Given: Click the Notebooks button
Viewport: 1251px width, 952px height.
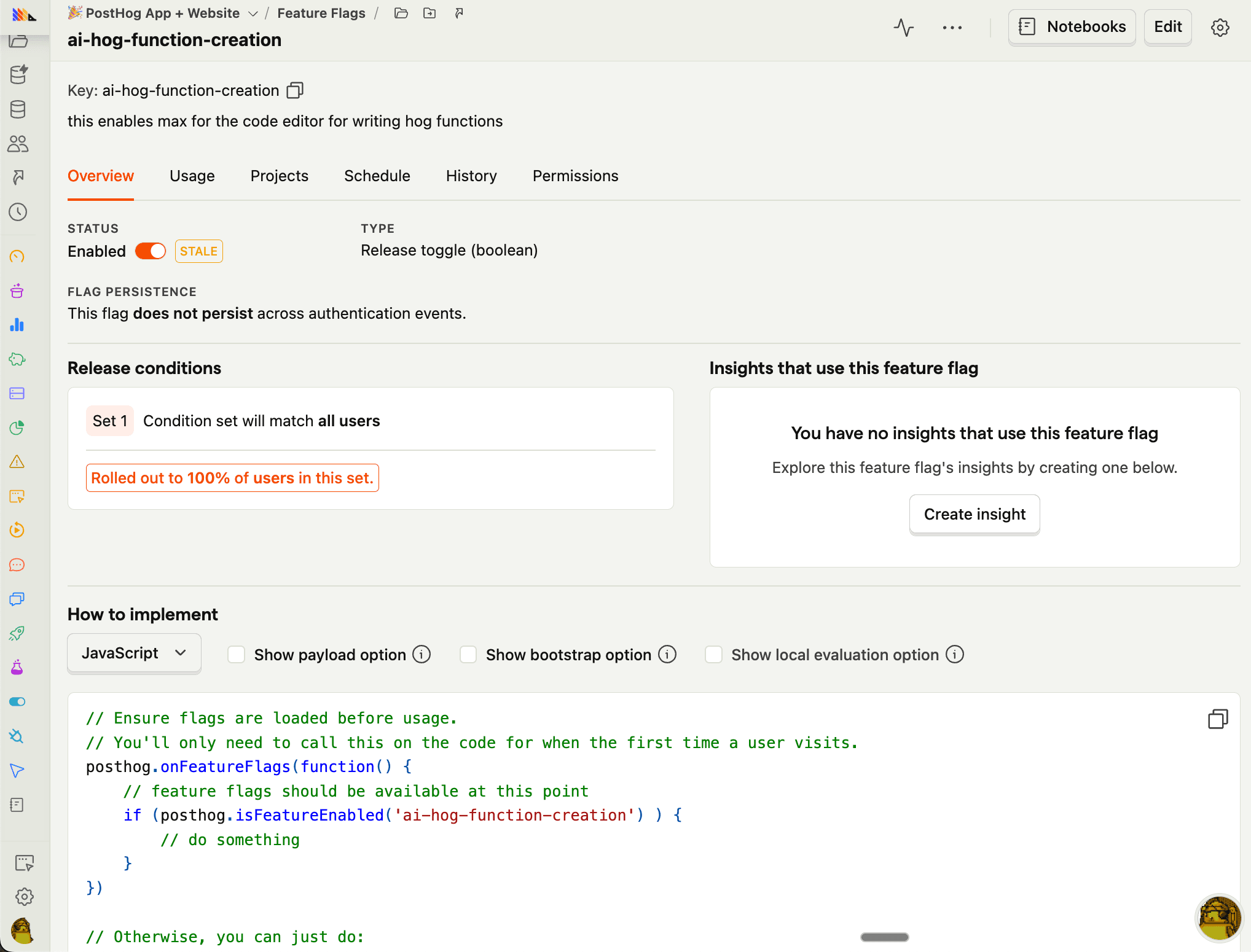Looking at the screenshot, I should 1072,27.
